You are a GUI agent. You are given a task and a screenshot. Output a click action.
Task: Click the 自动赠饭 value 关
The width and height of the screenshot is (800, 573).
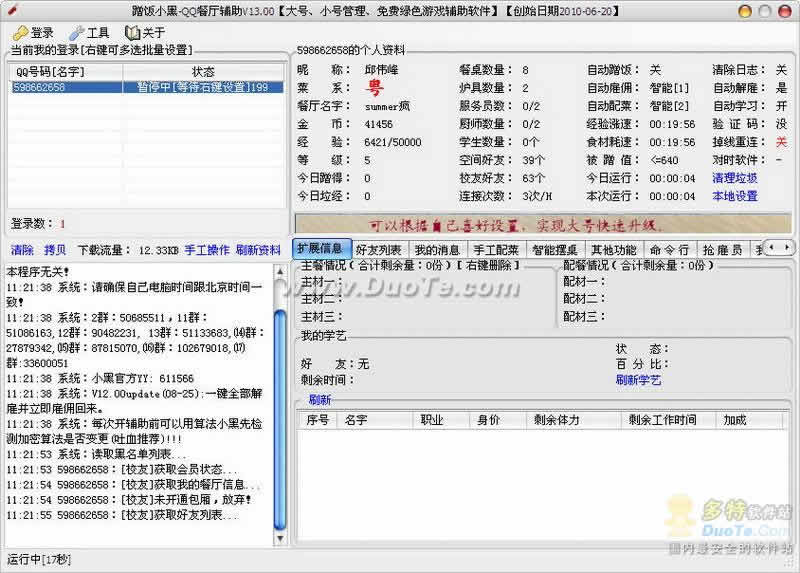click(x=655, y=70)
